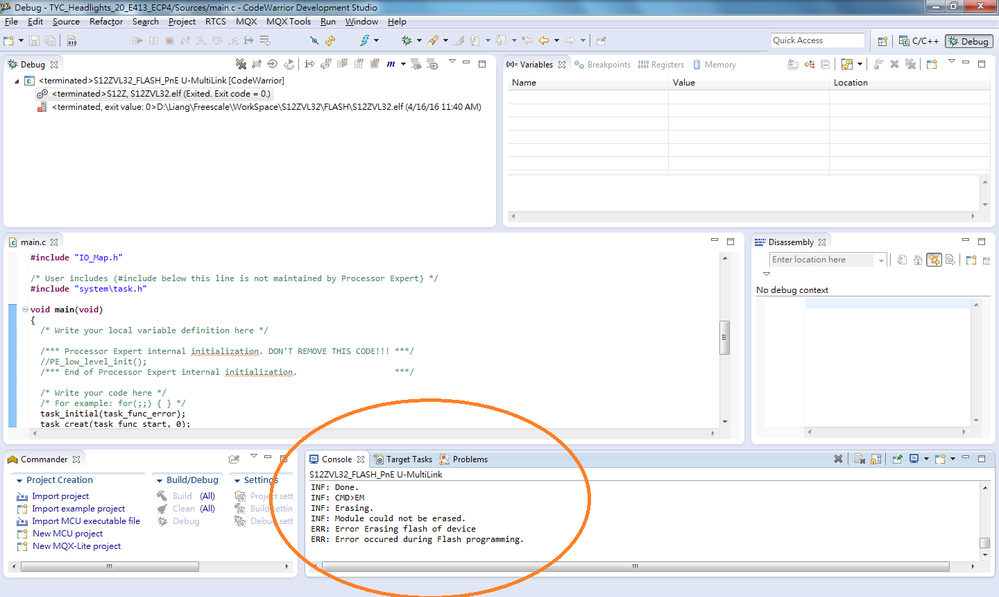
Task: Click Display Selected Console icon
Action: [914, 459]
